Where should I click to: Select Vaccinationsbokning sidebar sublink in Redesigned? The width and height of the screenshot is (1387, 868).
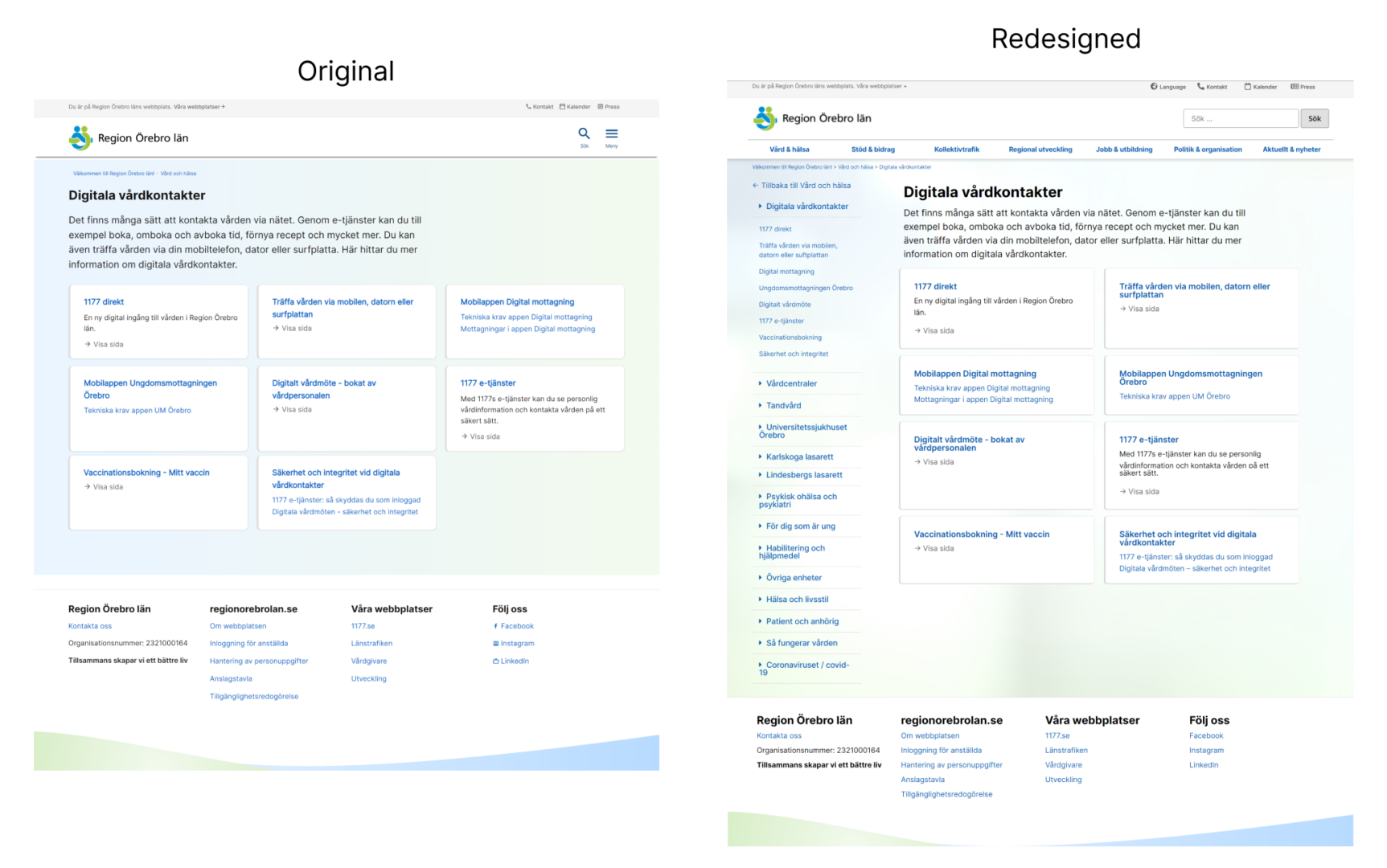tap(790, 338)
